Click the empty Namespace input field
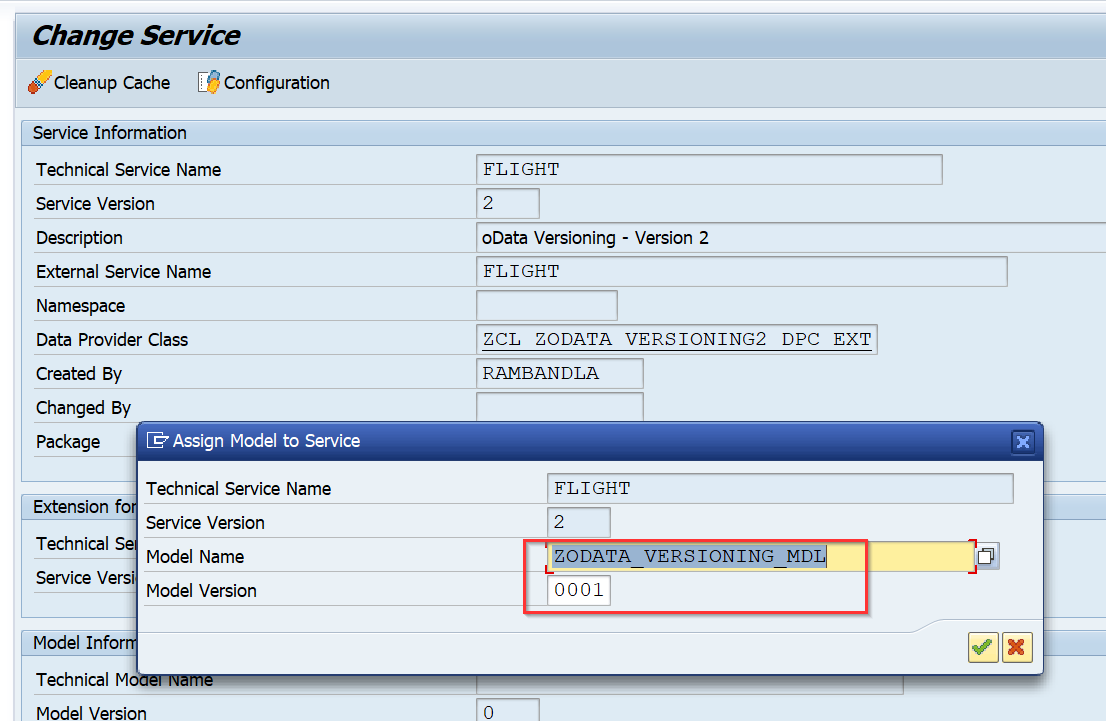 coord(546,305)
